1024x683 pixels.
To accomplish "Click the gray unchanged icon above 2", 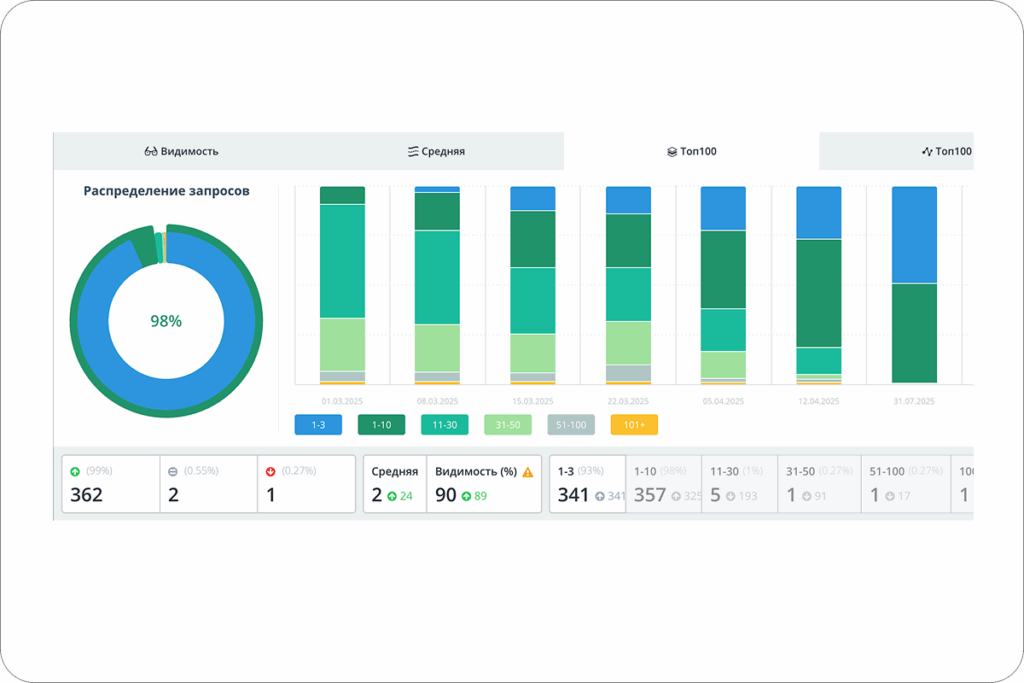I will [x=173, y=471].
